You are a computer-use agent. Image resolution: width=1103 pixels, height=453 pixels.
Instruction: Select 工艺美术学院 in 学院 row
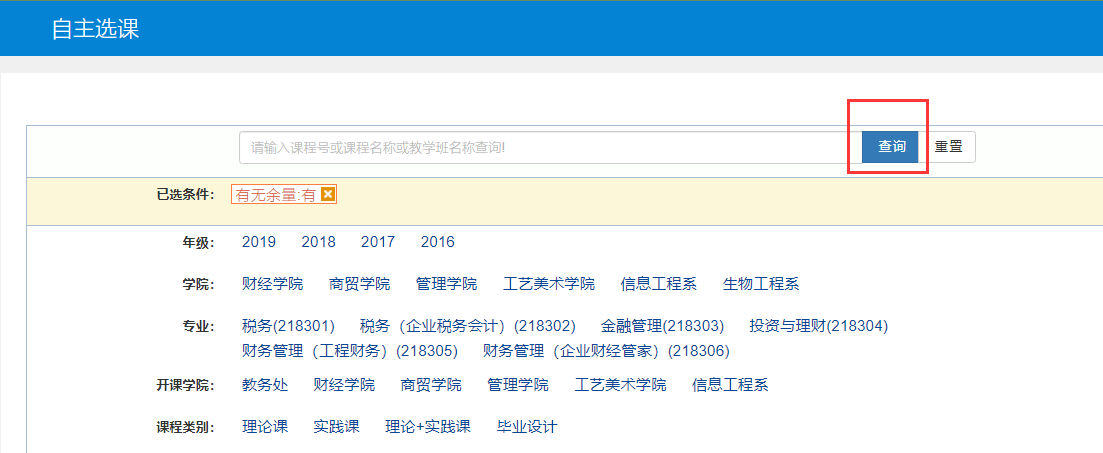pyautogui.click(x=549, y=284)
